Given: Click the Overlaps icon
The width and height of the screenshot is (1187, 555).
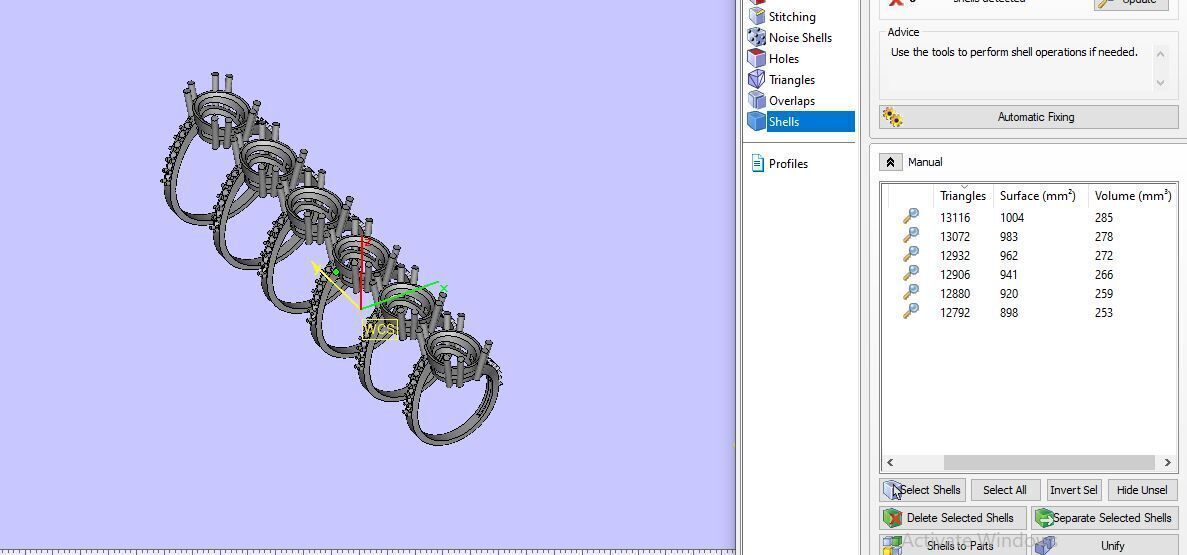Looking at the screenshot, I should click(x=756, y=100).
